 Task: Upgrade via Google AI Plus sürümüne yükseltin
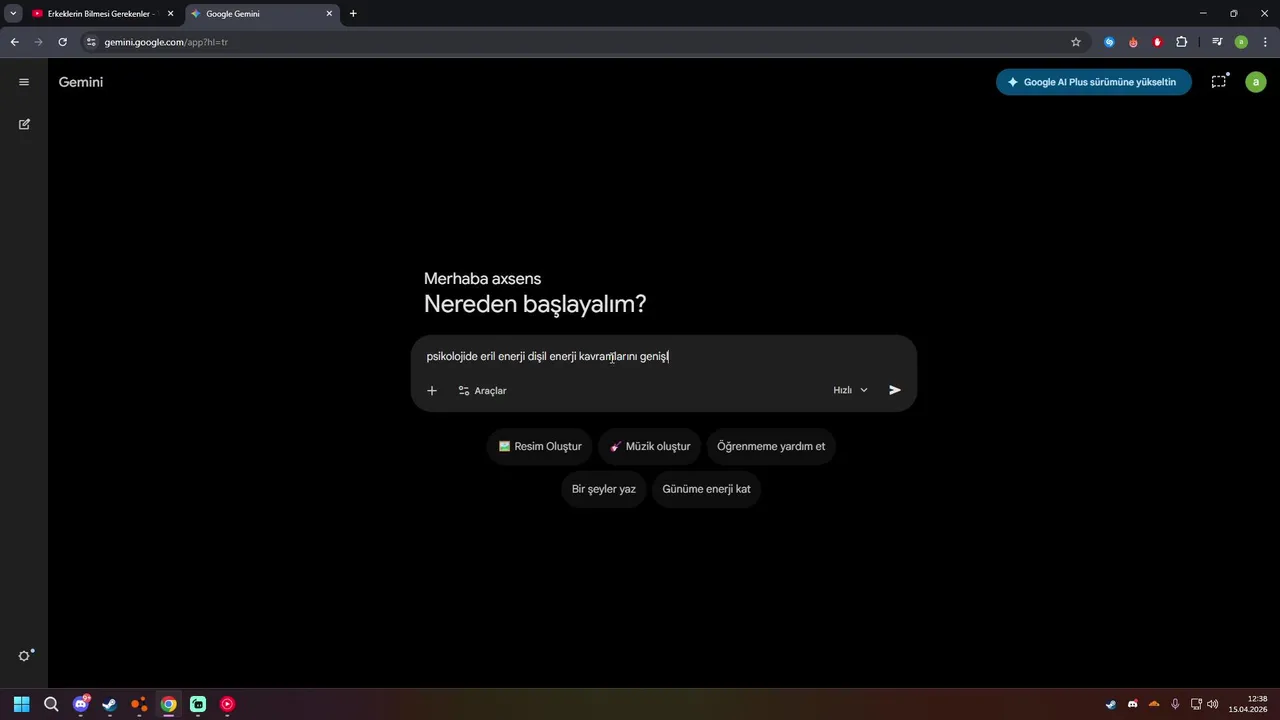coord(1094,82)
